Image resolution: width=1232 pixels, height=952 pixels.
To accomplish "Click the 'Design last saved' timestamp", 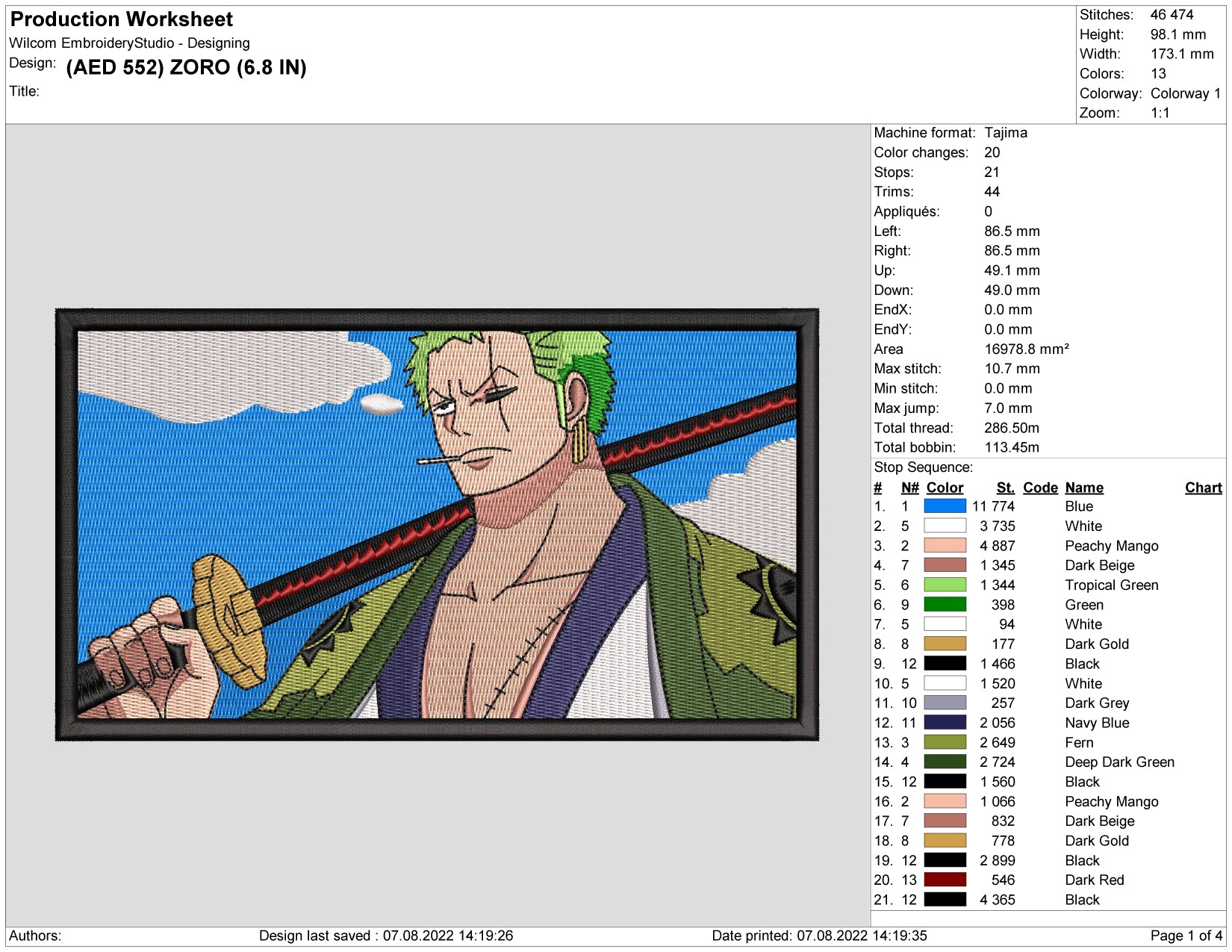I will pyautogui.click(x=385, y=936).
